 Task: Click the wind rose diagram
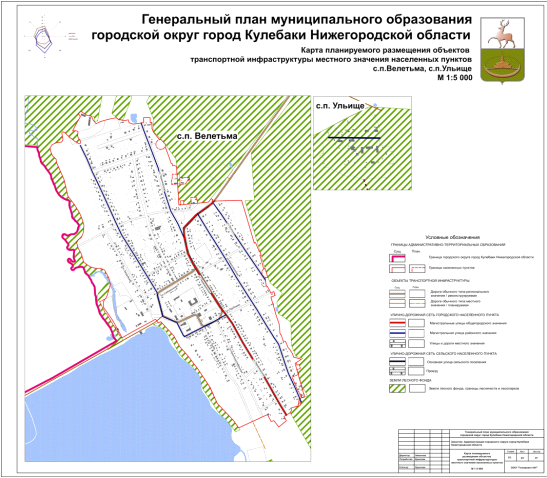point(44,35)
